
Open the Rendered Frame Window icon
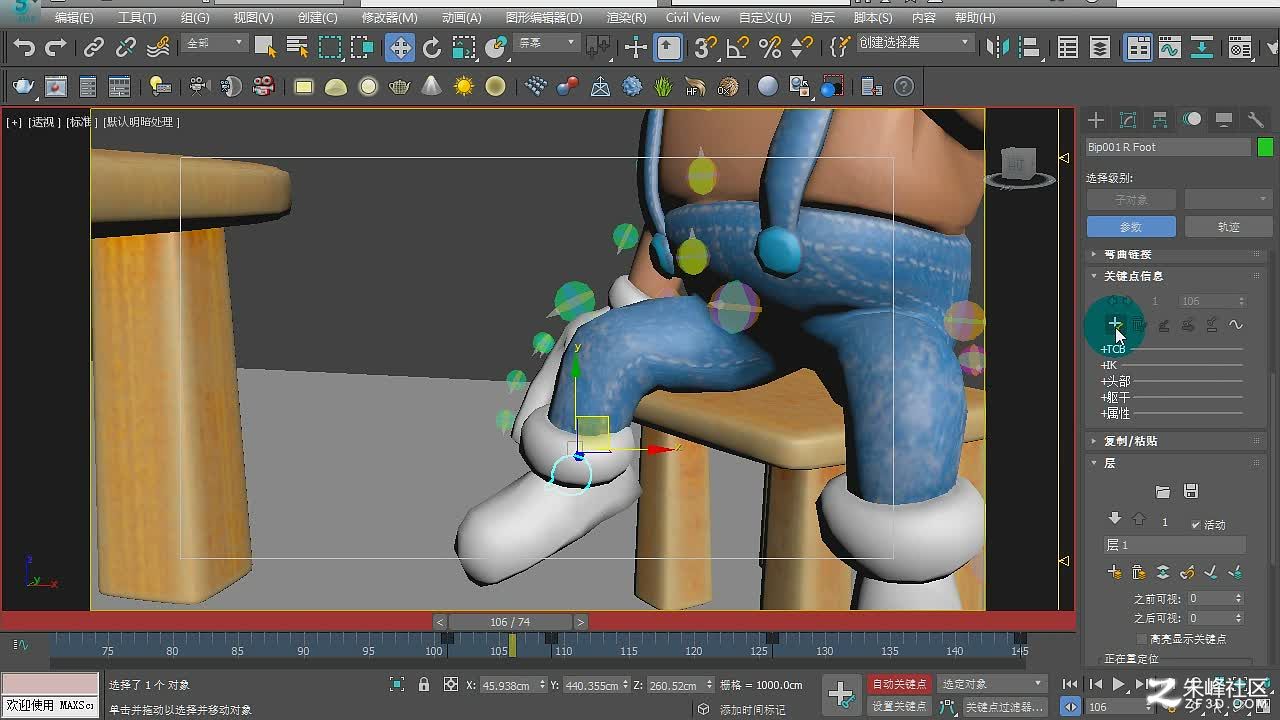click(56, 87)
